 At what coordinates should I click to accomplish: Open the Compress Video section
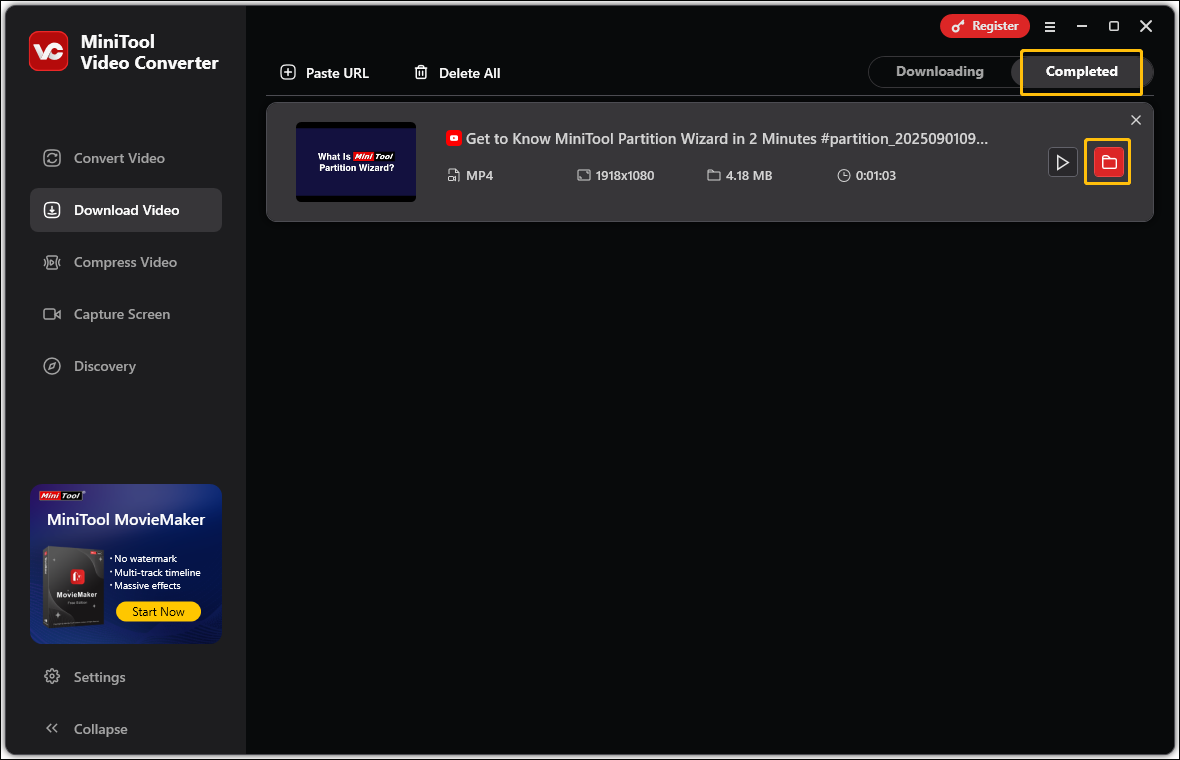tap(126, 262)
